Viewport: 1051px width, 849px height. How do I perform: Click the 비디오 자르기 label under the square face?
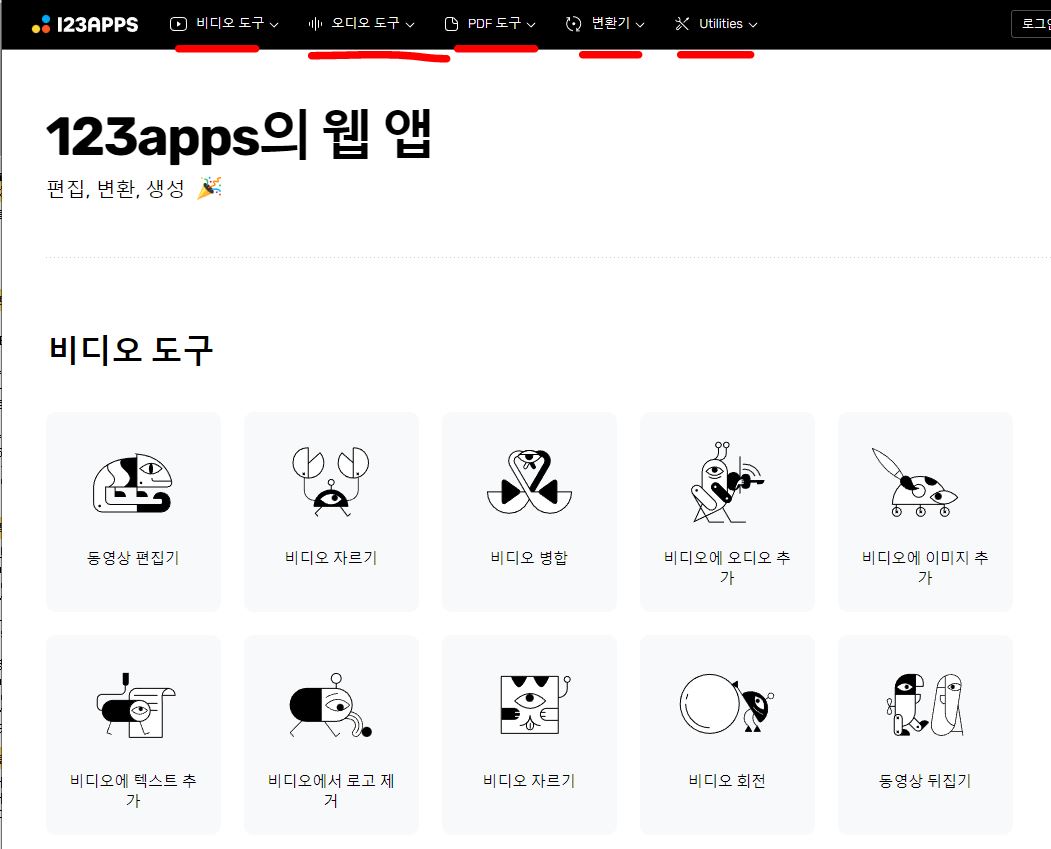(x=530, y=781)
